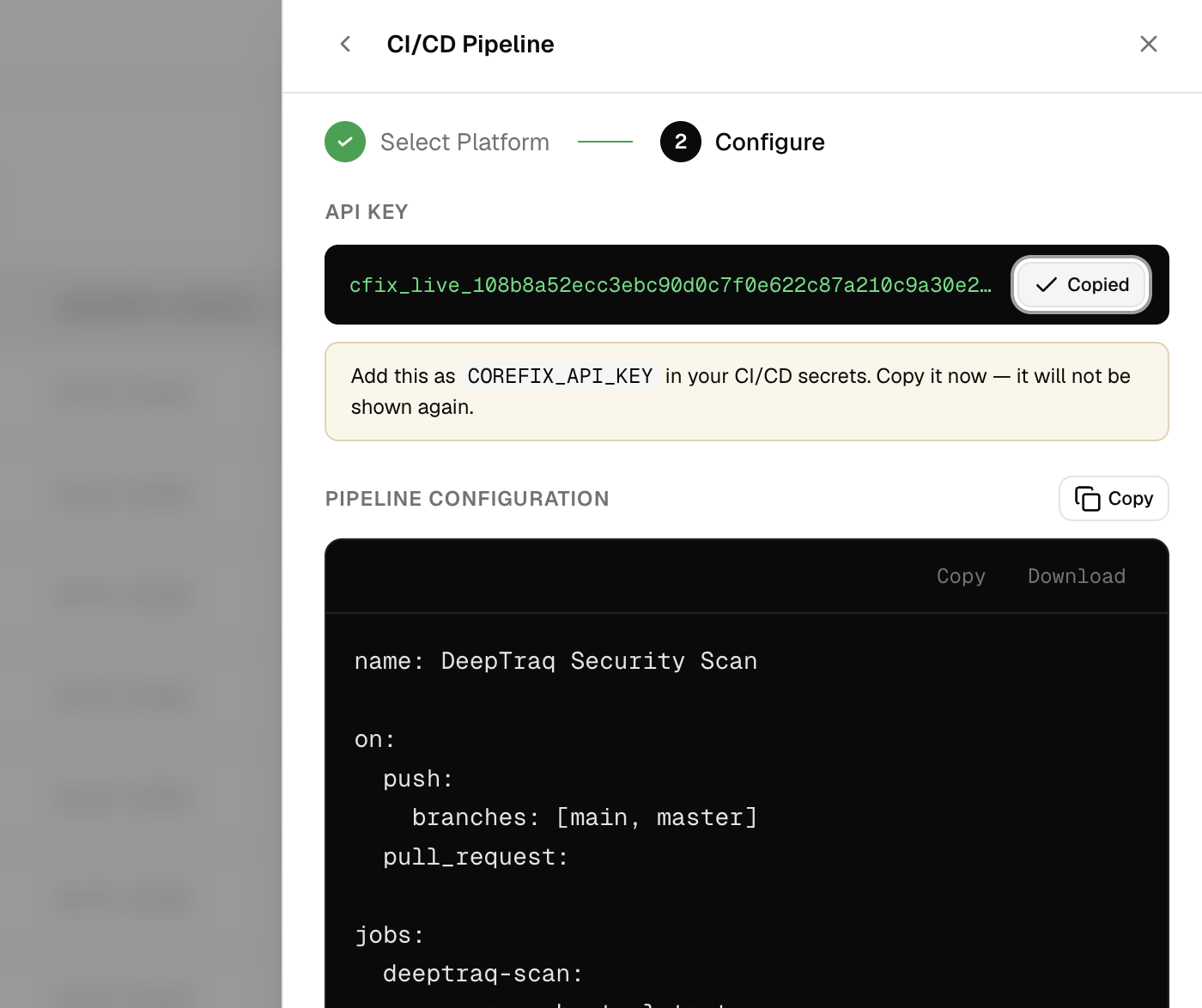
Task: Click the 'name: DeepTraq Security Scan' line
Action: [555, 661]
